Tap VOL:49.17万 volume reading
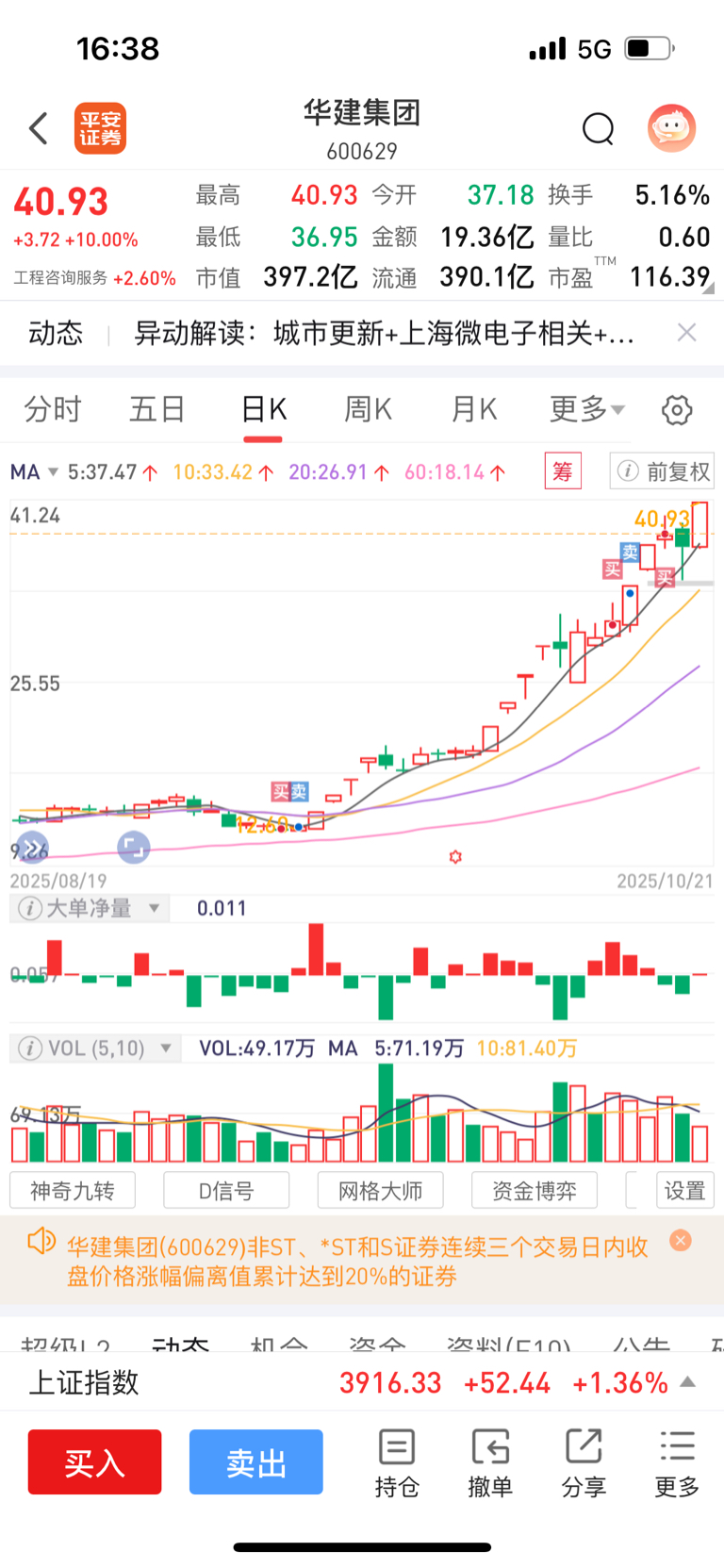 [256, 1048]
